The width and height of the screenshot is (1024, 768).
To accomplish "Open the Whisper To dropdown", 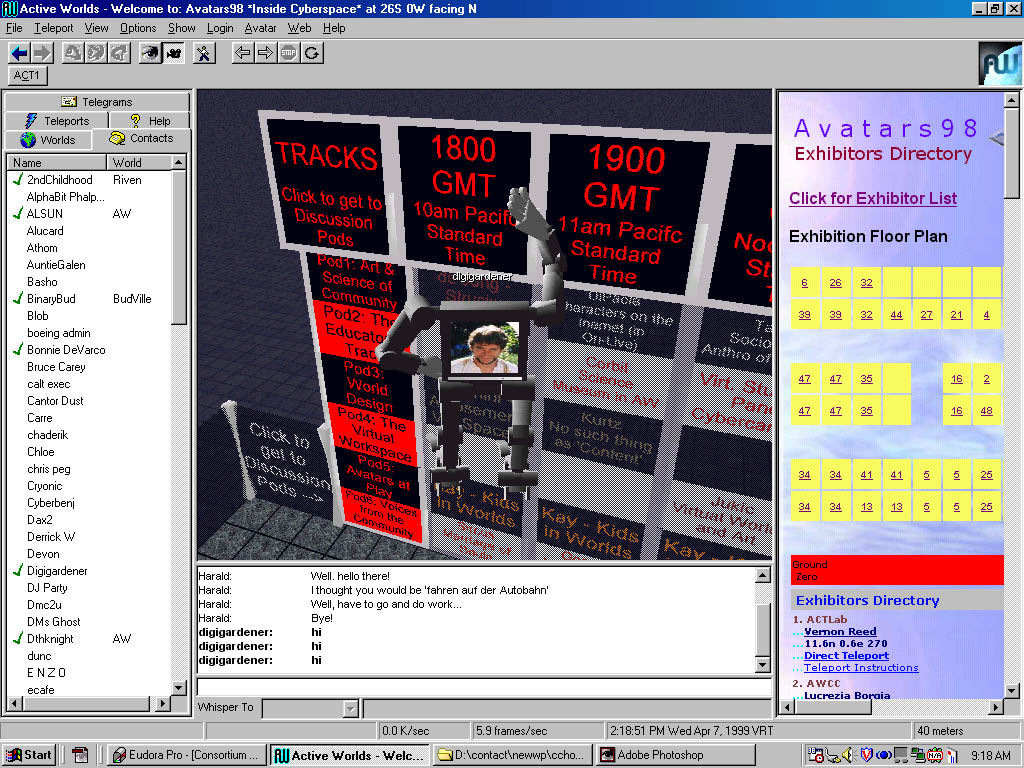I will pos(351,708).
